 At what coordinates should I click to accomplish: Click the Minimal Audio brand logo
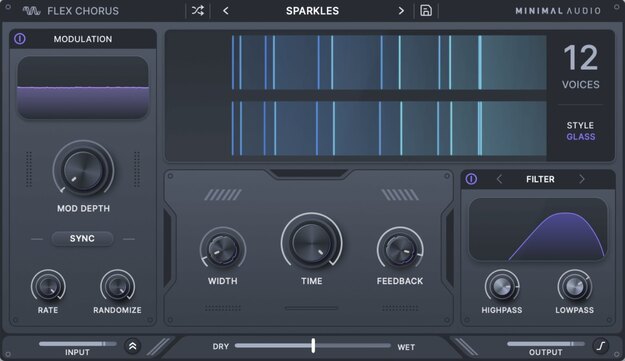click(558, 11)
